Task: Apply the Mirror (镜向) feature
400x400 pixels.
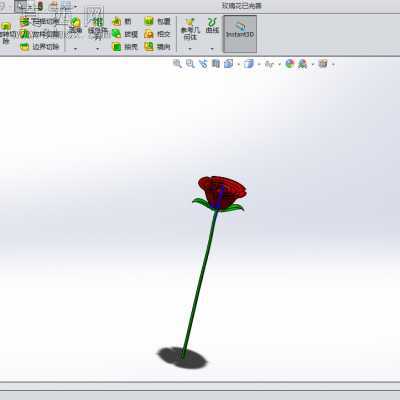Action: (x=157, y=47)
